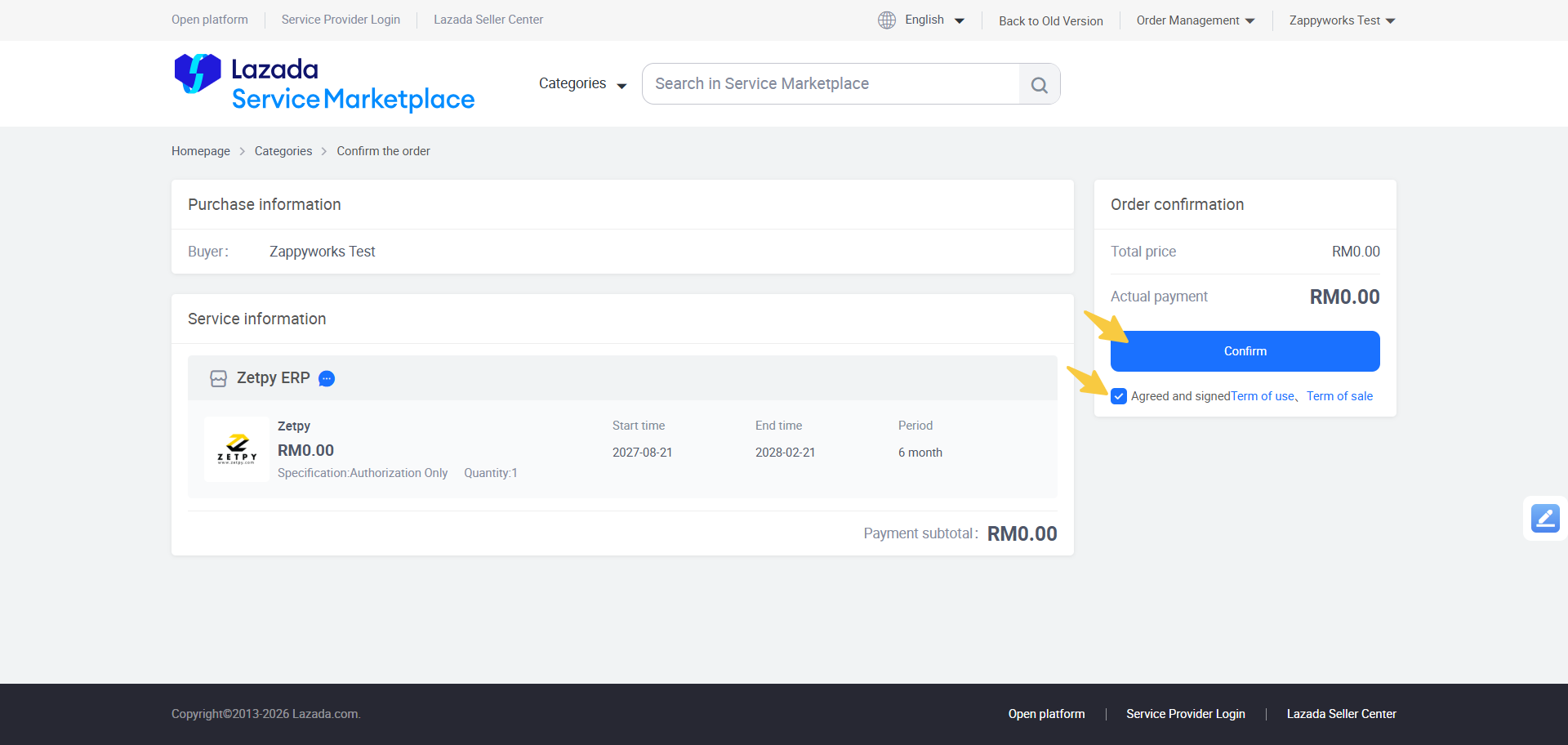Image resolution: width=1568 pixels, height=745 pixels.
Task: Open the footer Service Provider Login link
Action: pyautogui.click(x=1186, y=714)
